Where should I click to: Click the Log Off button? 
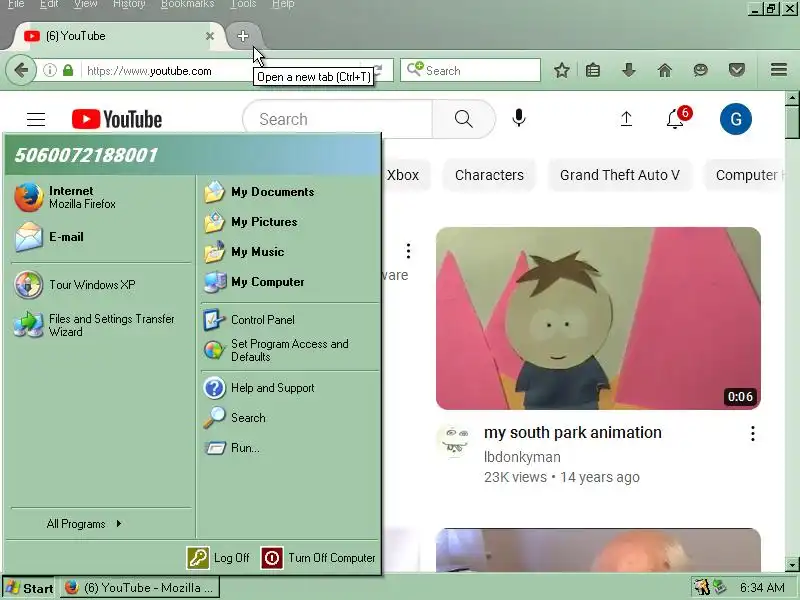coord(218,558)
